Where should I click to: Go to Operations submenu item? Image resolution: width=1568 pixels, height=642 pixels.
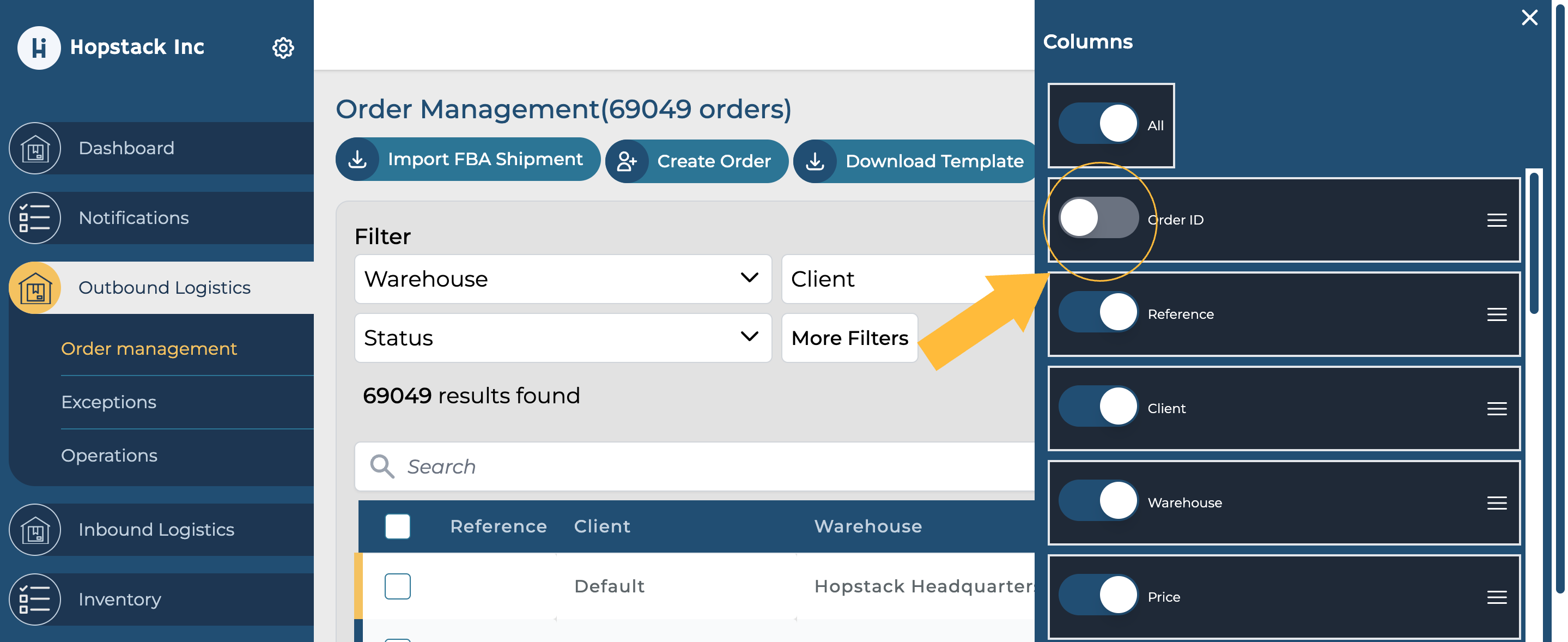(110, 456)
